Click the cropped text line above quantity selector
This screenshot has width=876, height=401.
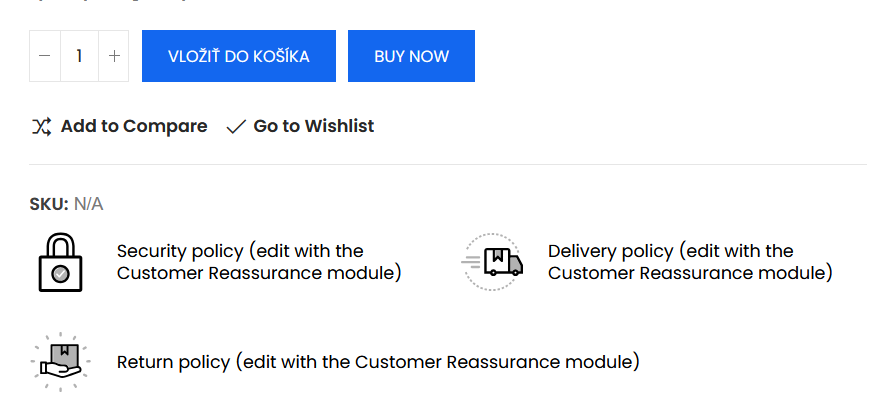point(110,2)
